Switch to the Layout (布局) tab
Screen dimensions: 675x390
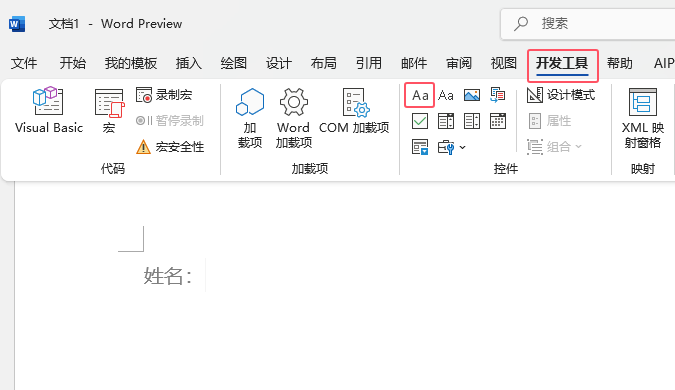click(324, 63)
